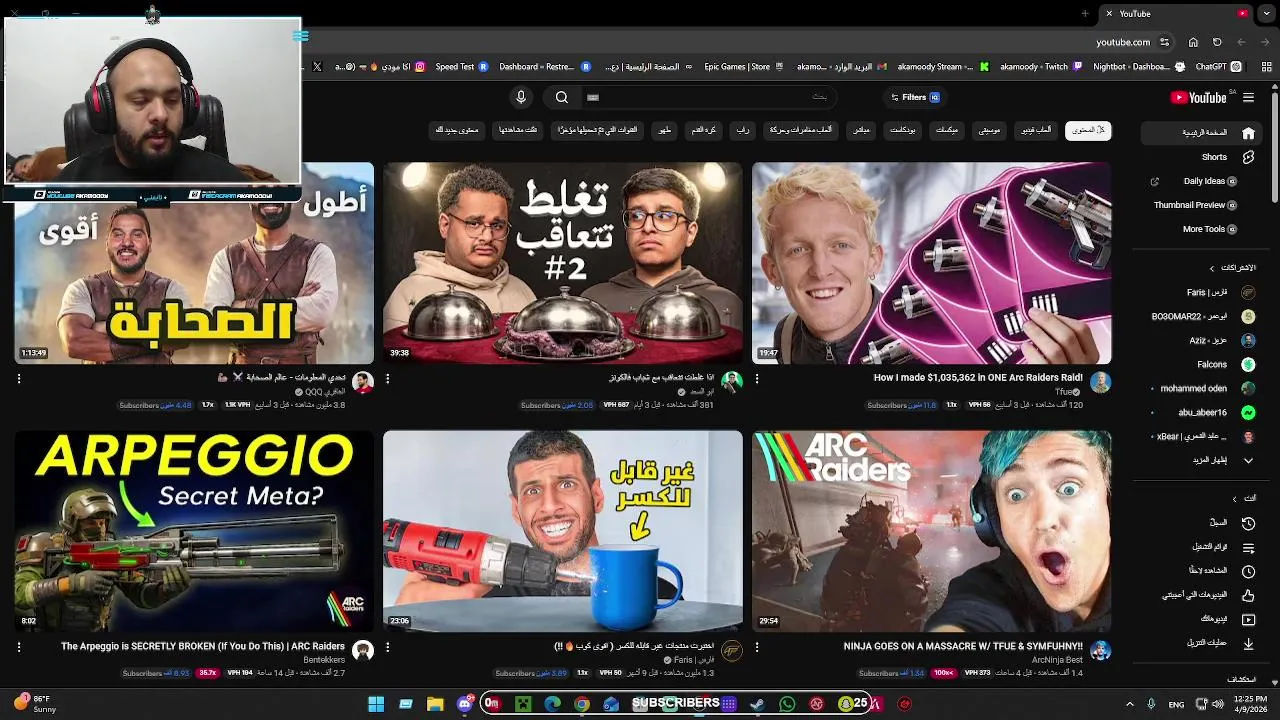The height and width of the screenshot is (720, 1280).
Task: Open the Shorts sidebar icon
Action: pyautogui.click(x=1248, y=157)
